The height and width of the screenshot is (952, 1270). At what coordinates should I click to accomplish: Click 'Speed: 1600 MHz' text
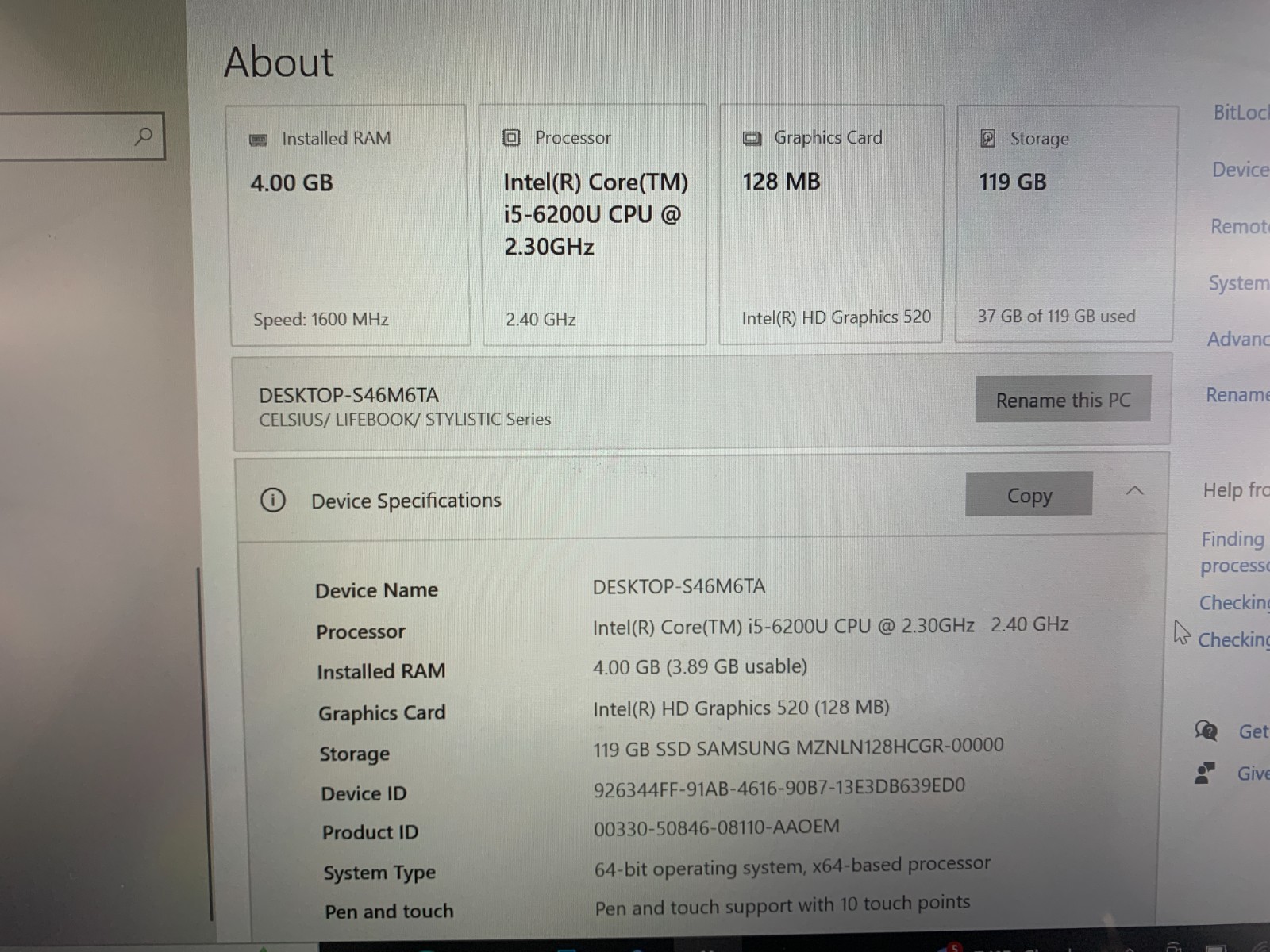(x=321, y=320)
